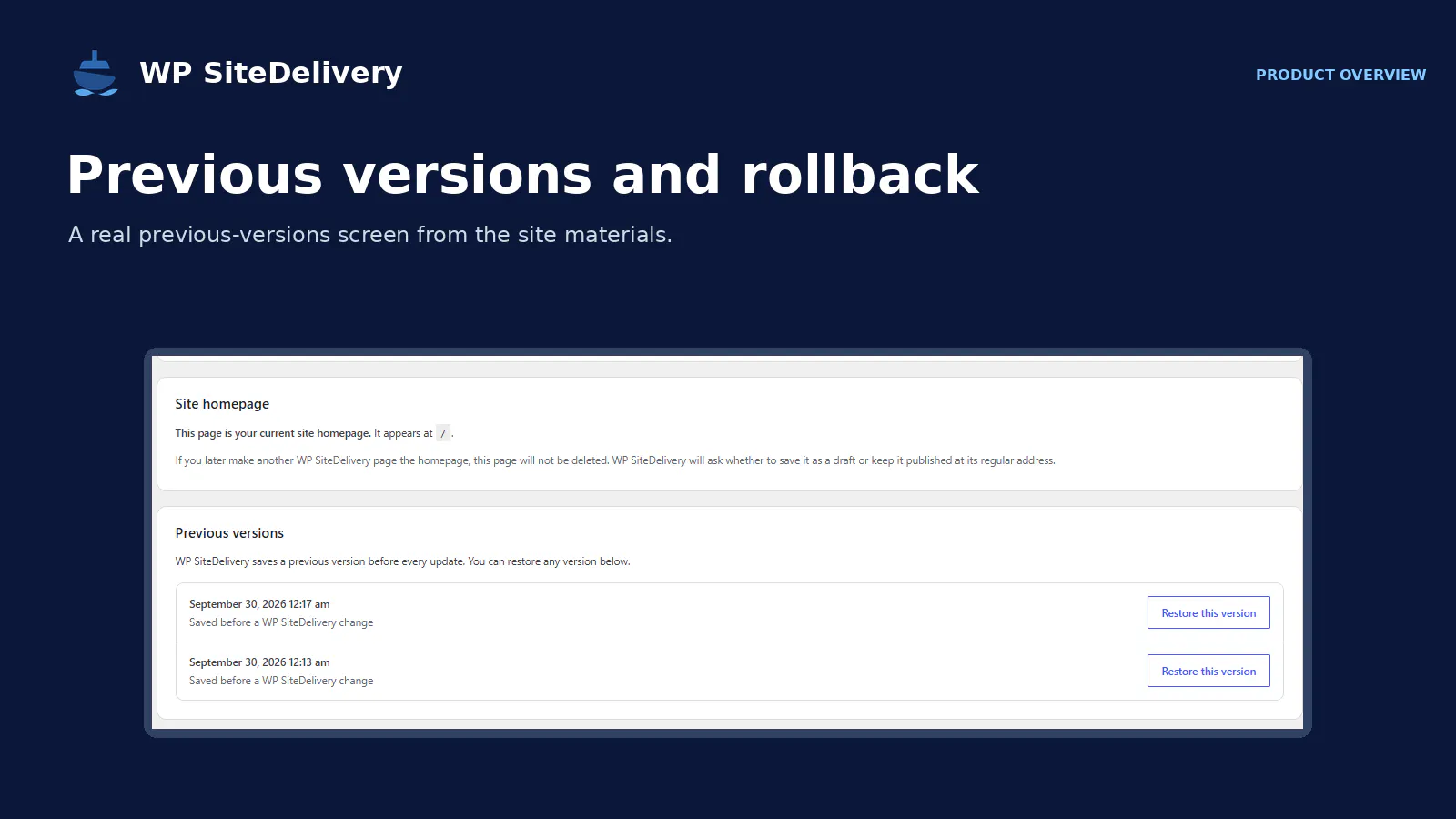
Task: Click the 'If you later make another' note
Action: [615, 460]
